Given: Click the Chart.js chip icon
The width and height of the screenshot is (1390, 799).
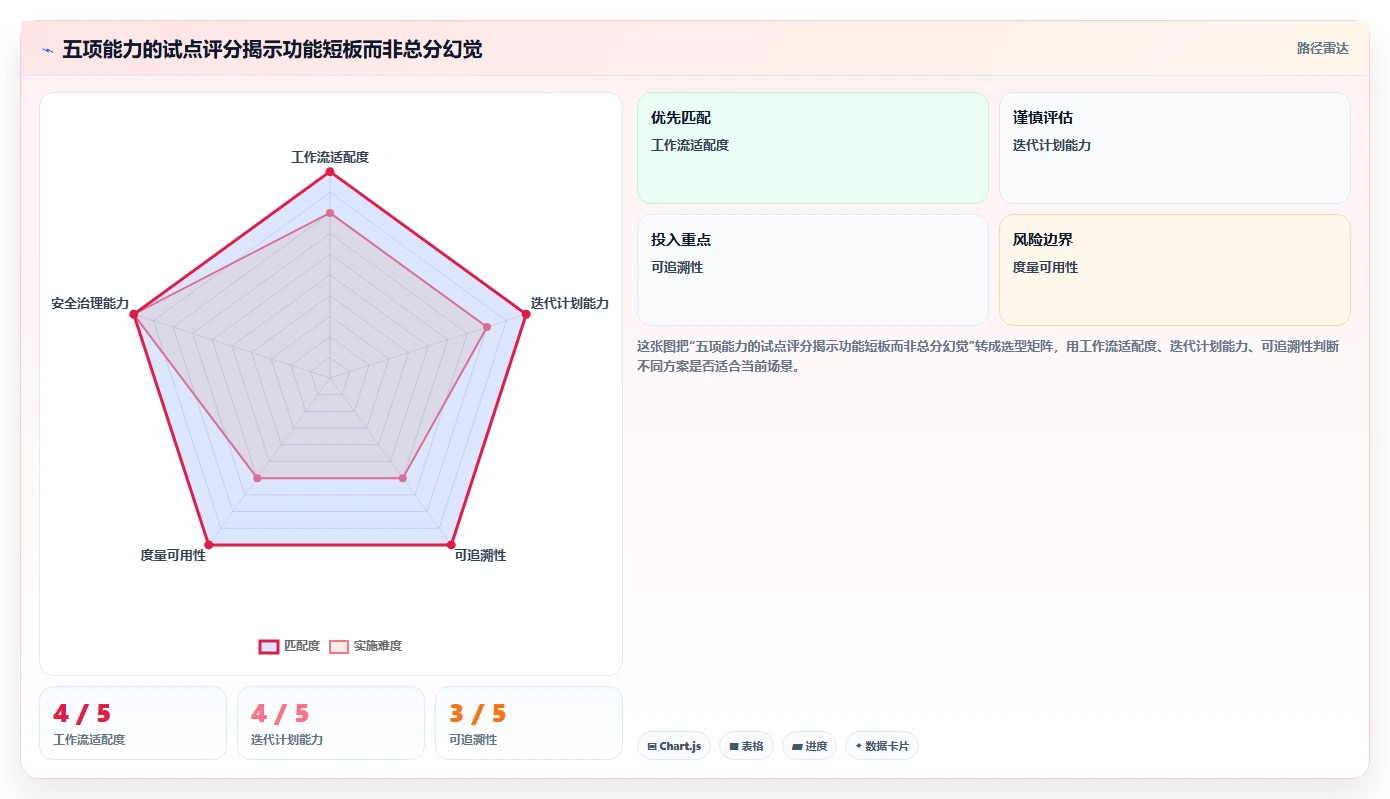Looking at the screenshot, I should coord(652,746).
